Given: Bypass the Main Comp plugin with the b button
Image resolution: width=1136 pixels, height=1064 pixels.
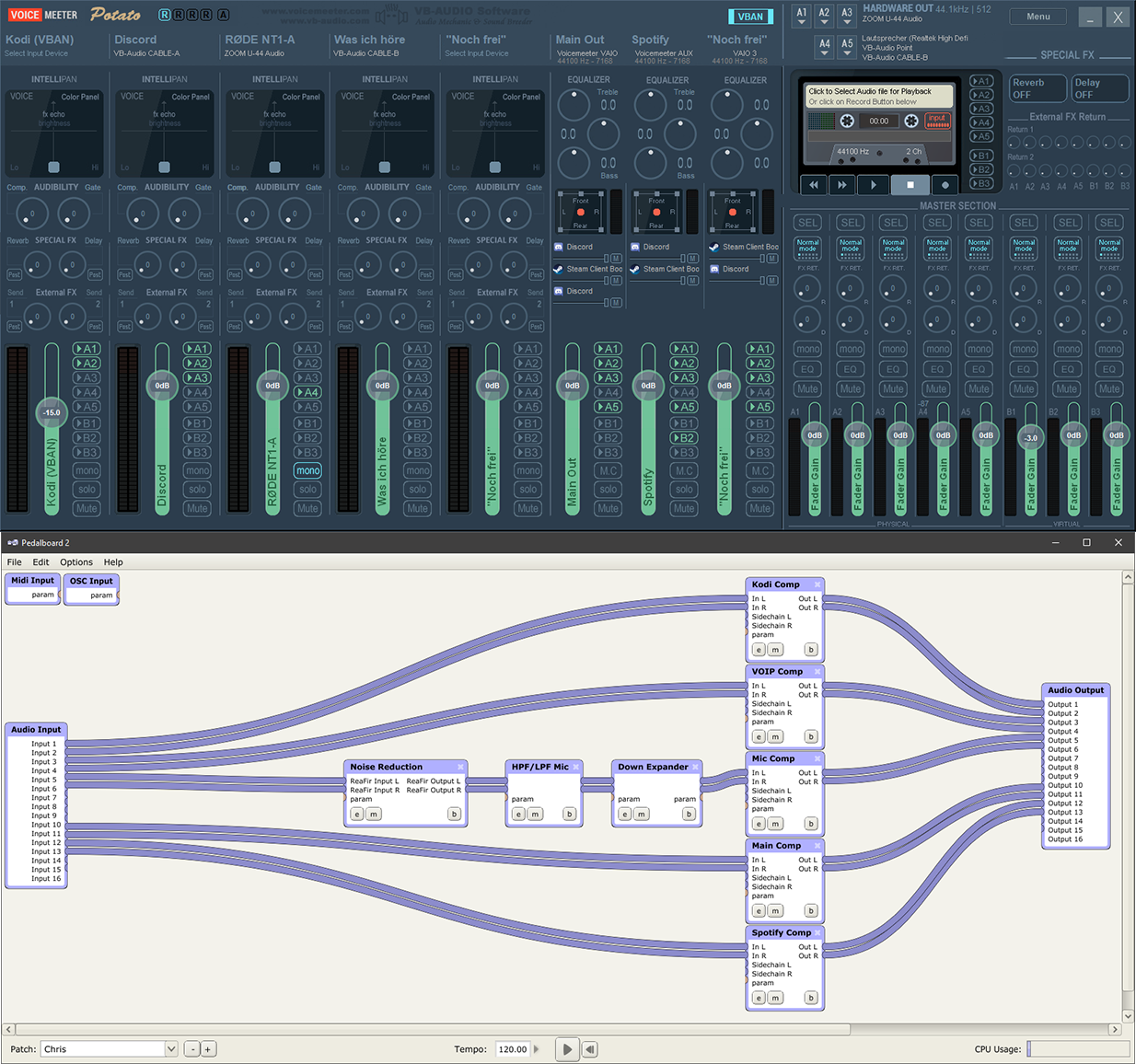Looking at the screenshot, I should pos(811,911).
